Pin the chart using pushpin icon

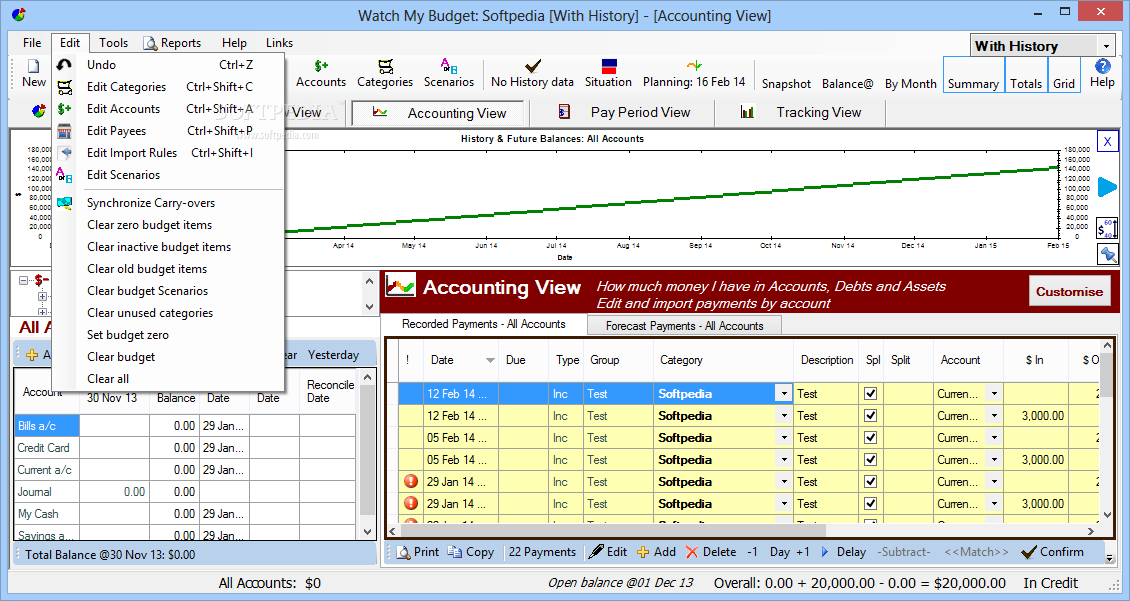(x=1108, y=254)
